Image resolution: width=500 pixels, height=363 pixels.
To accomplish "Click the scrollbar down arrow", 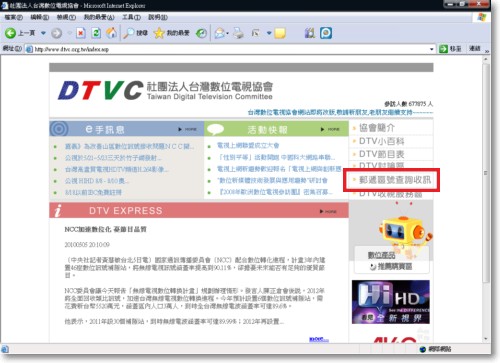I will coord(486,339).
